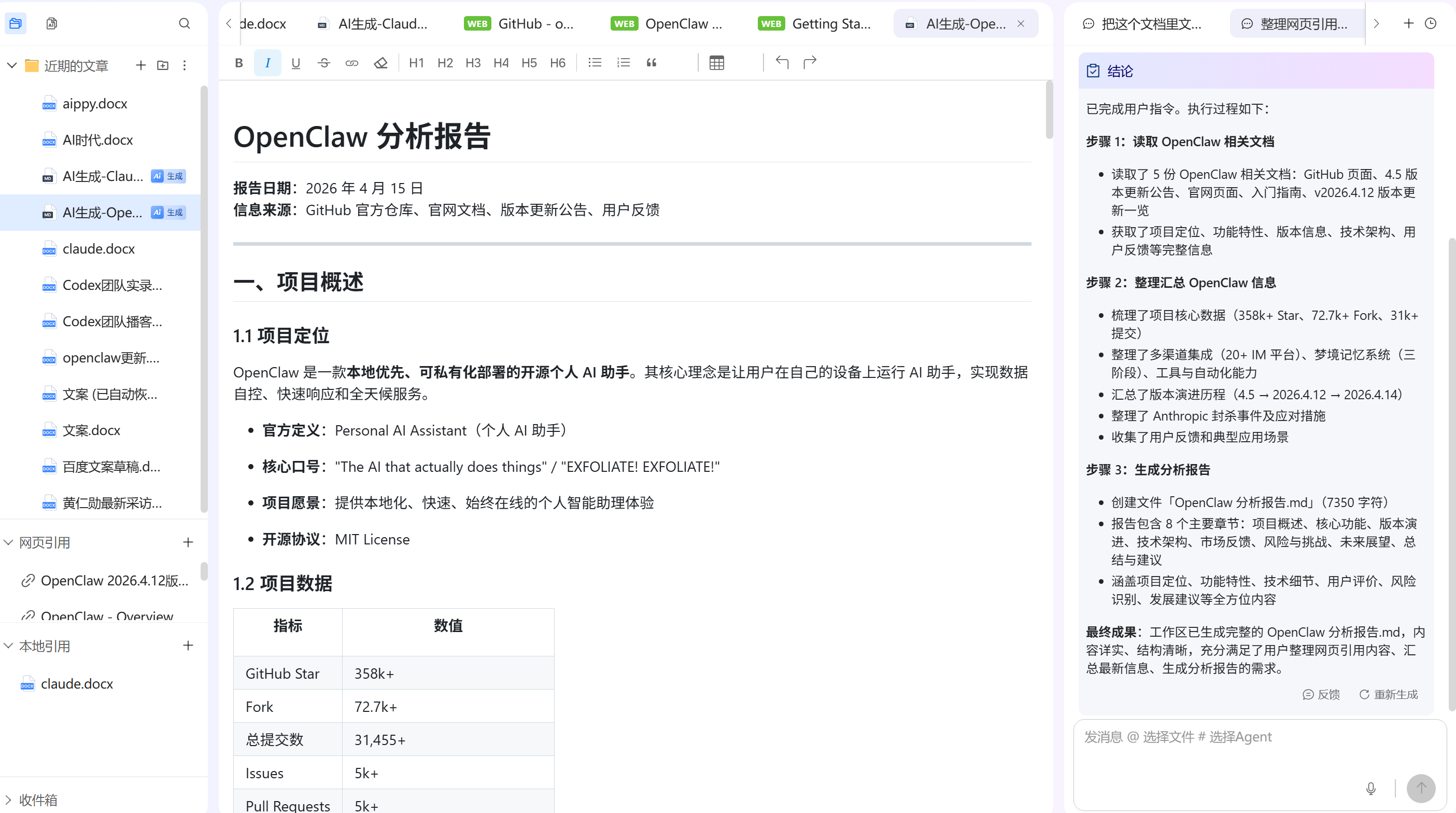Open search in the left sidebar
1456x813 pixels.
[184, 24]
